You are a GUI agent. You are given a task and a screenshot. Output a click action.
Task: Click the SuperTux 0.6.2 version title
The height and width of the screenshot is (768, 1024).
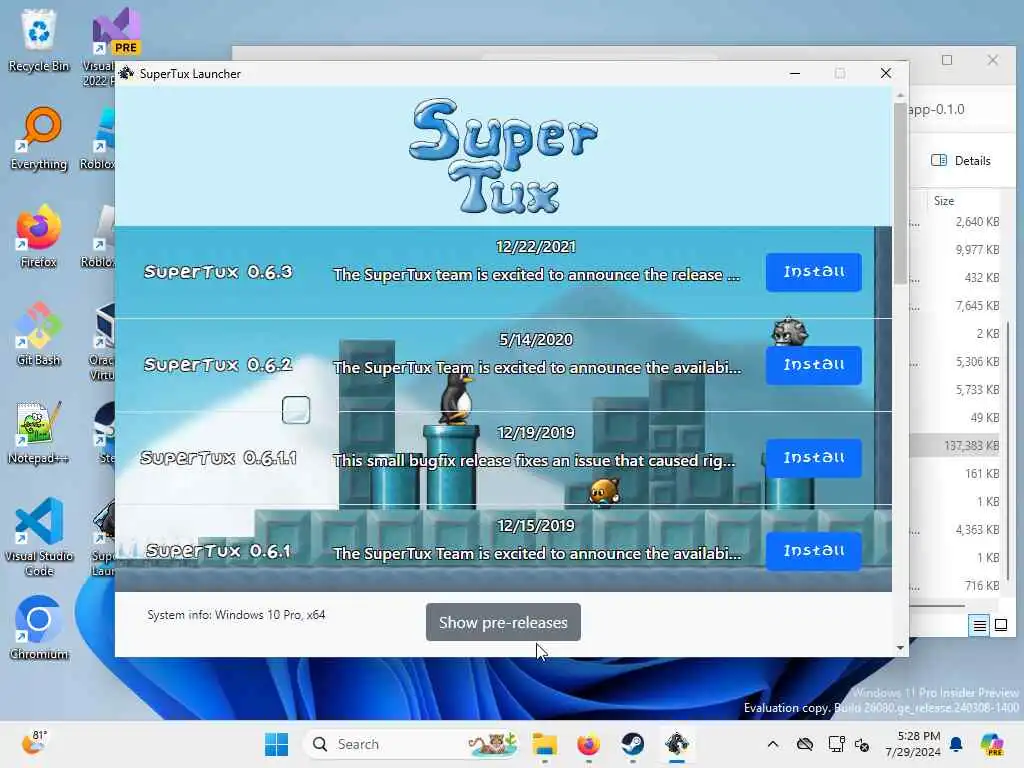coord(218,365)
